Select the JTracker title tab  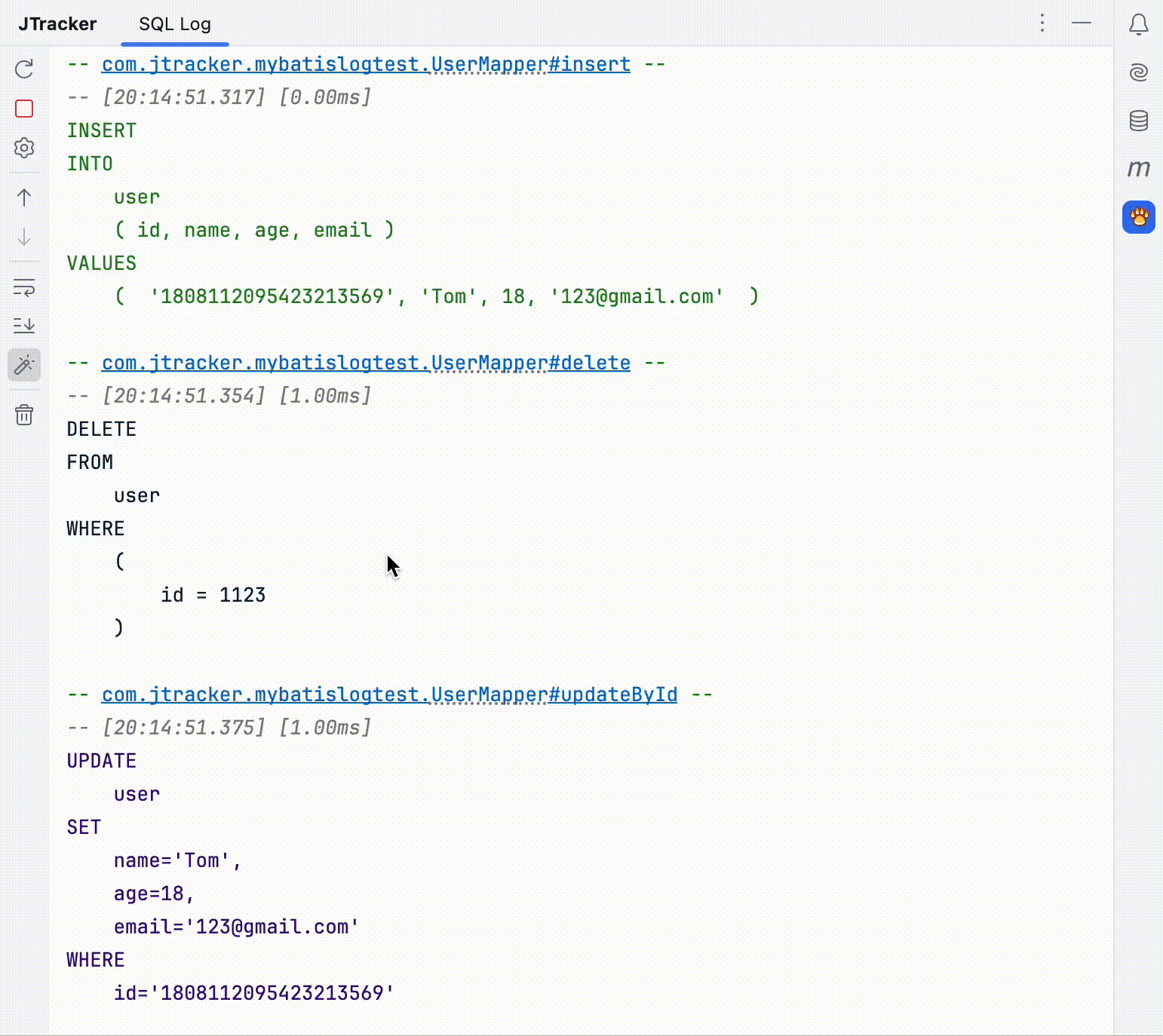pos(57,24)
